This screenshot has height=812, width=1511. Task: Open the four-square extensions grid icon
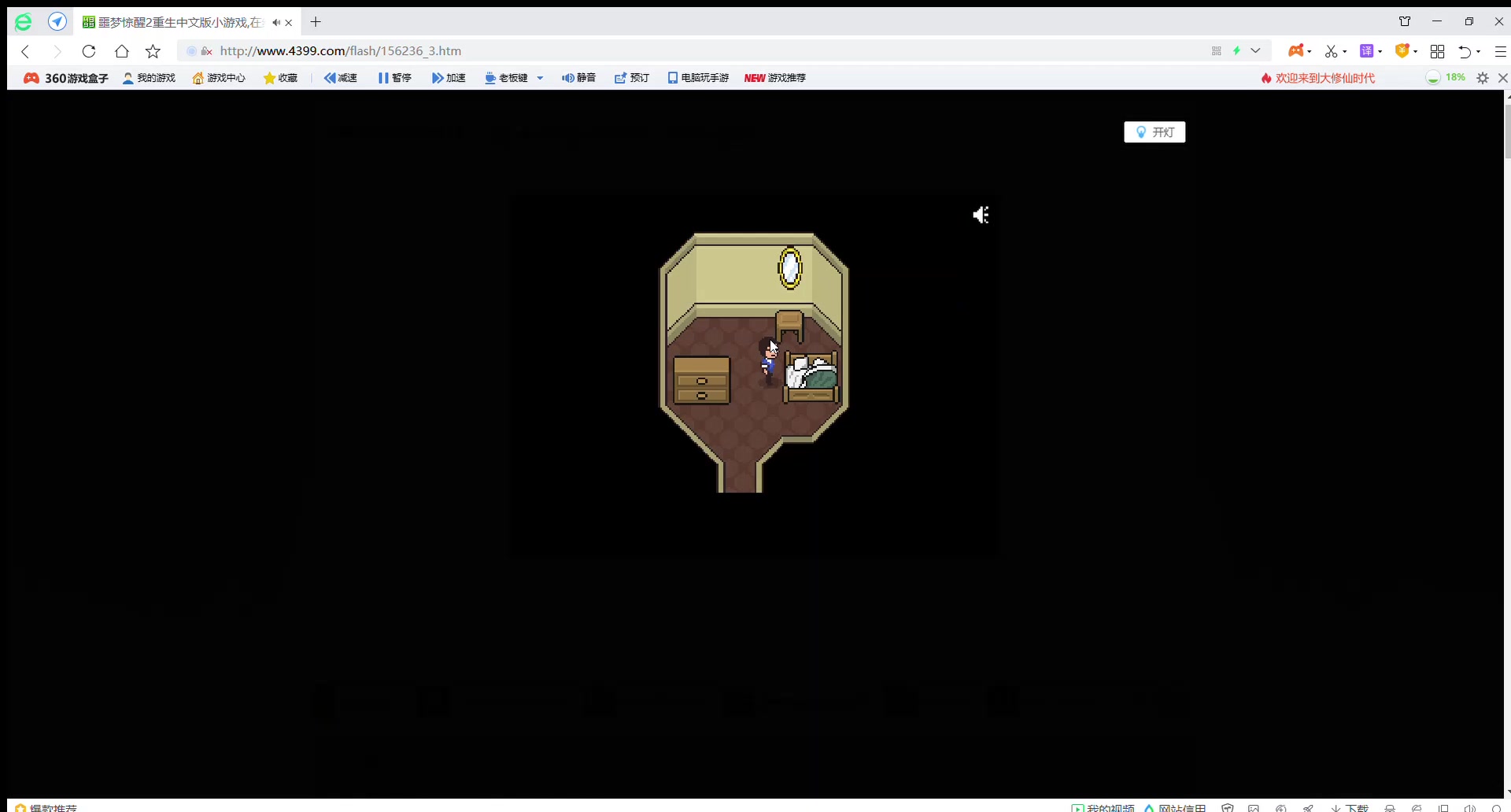tap(1437, 51)
